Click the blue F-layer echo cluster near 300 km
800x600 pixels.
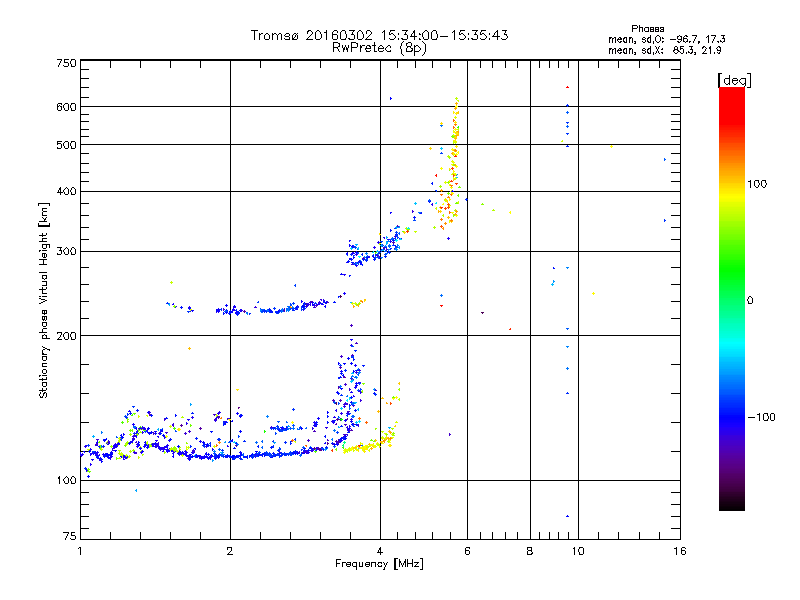coord(372,250)
